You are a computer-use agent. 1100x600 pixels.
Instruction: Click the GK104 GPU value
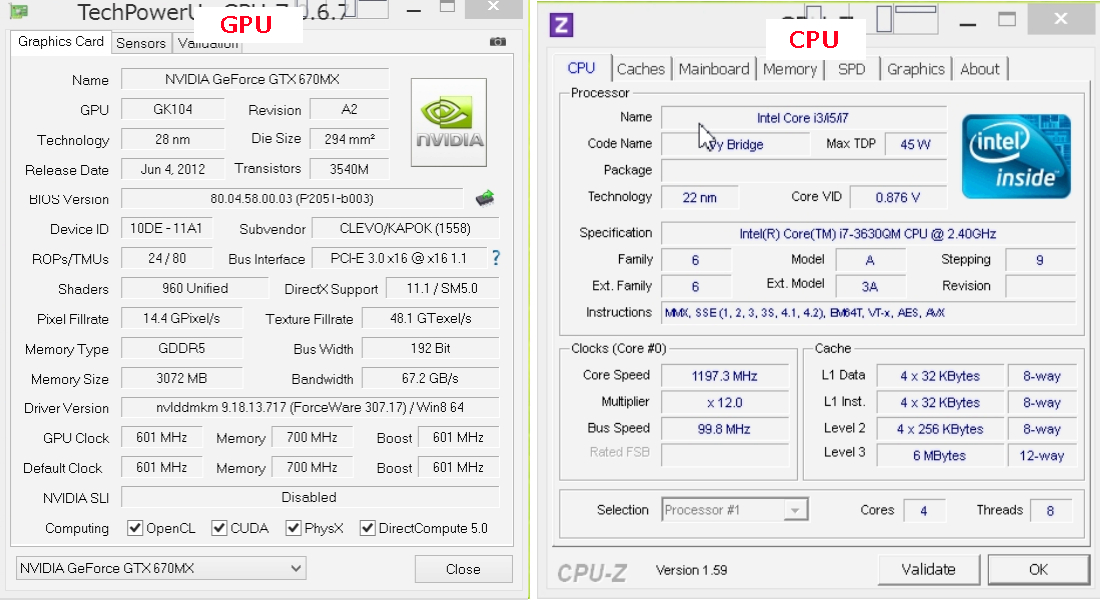coord(173,109)
